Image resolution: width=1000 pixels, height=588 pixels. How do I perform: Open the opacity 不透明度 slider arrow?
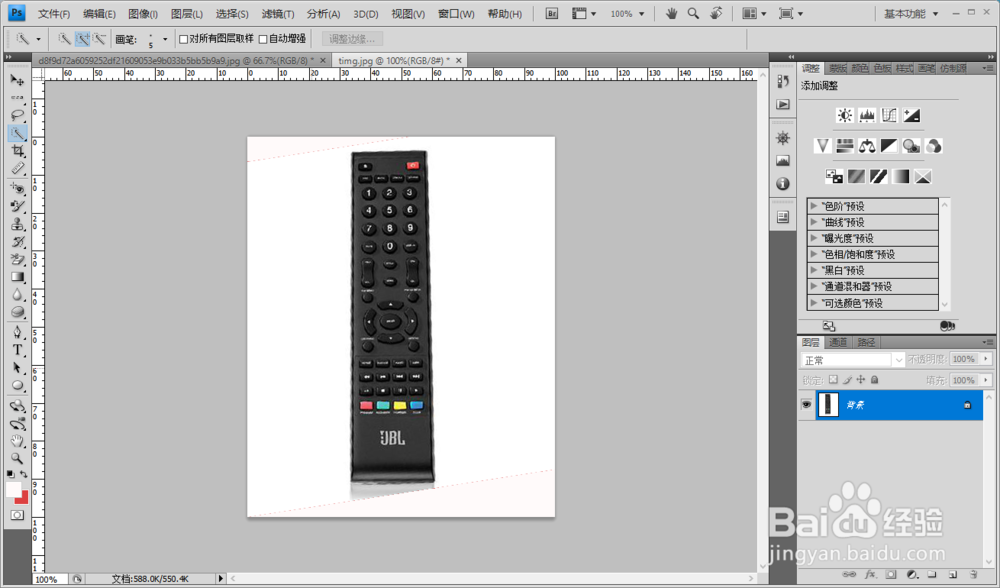[x=986, y=359]
